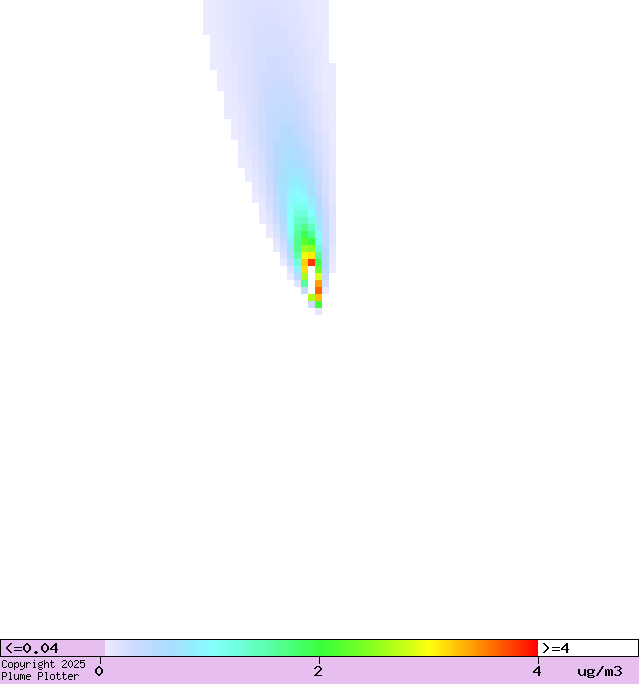Click the "2" tick label under scale
Screen dimensions: 639x684
(x=318, y=671)
